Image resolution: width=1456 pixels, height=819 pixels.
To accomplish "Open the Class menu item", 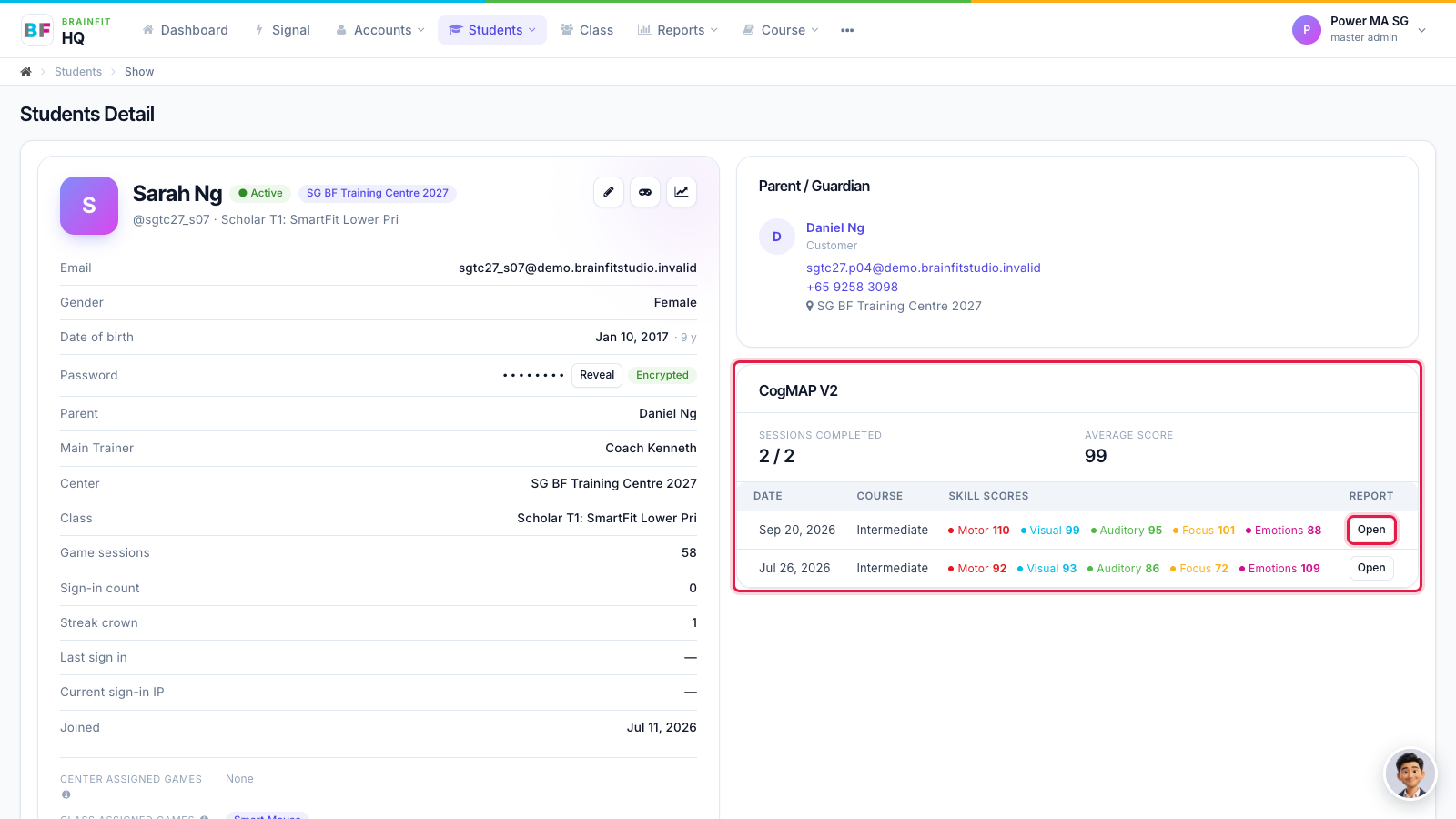I will pos(587,30).
